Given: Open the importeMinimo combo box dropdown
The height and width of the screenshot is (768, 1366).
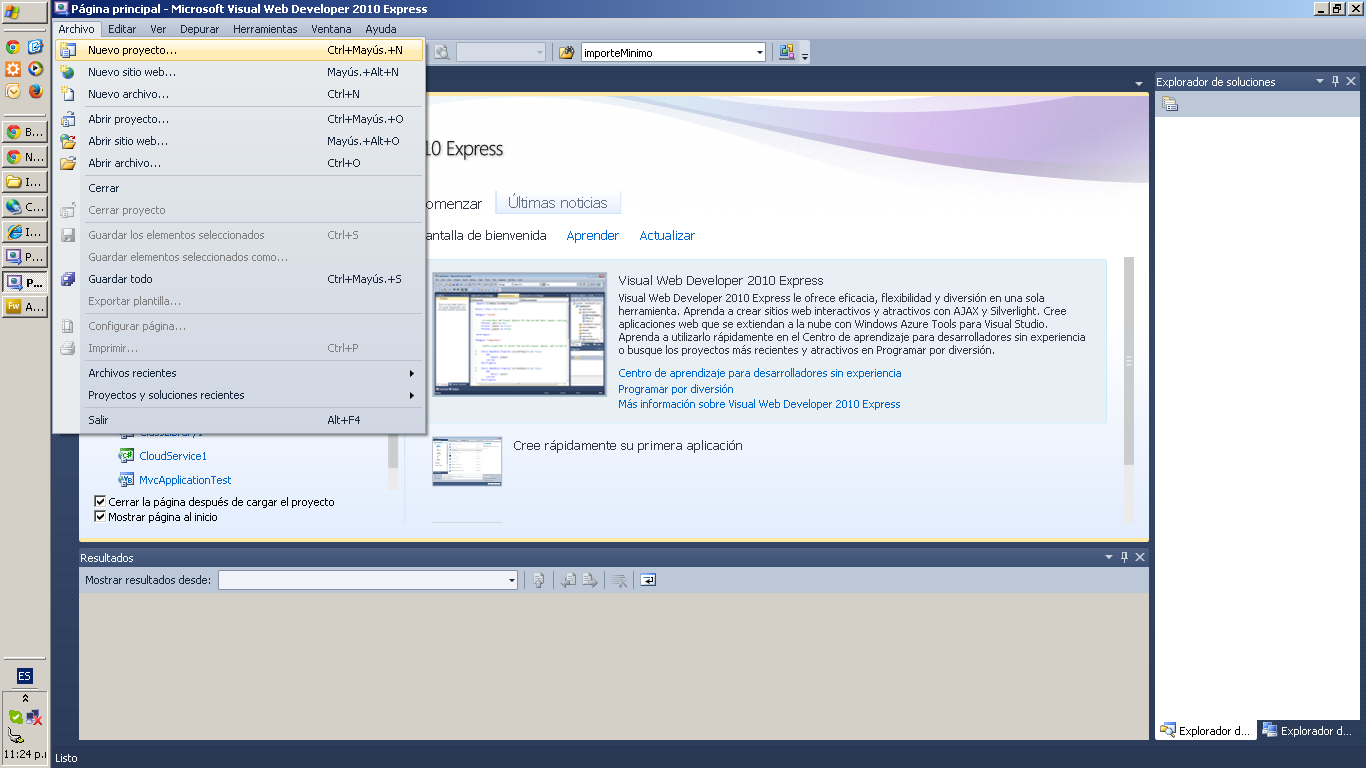Looking at the screenshot, I should 760,52.
